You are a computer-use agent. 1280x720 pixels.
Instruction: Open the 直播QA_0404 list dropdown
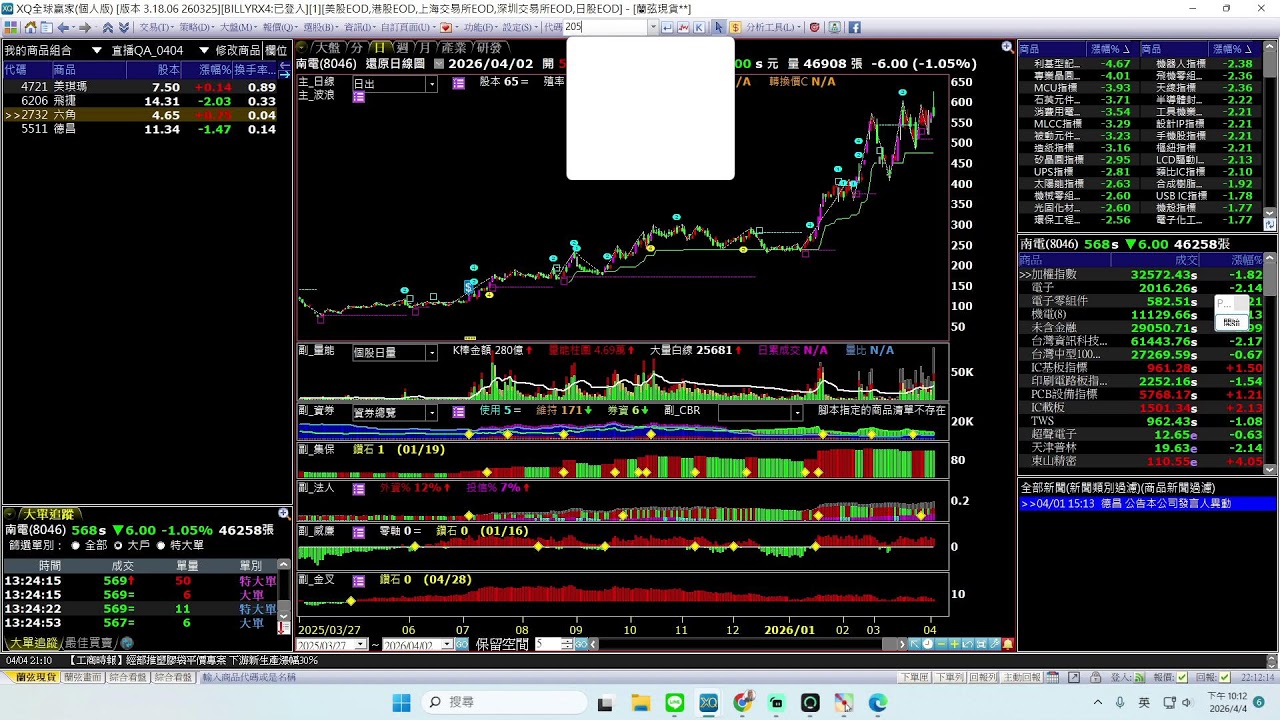[x=203, y=50]
